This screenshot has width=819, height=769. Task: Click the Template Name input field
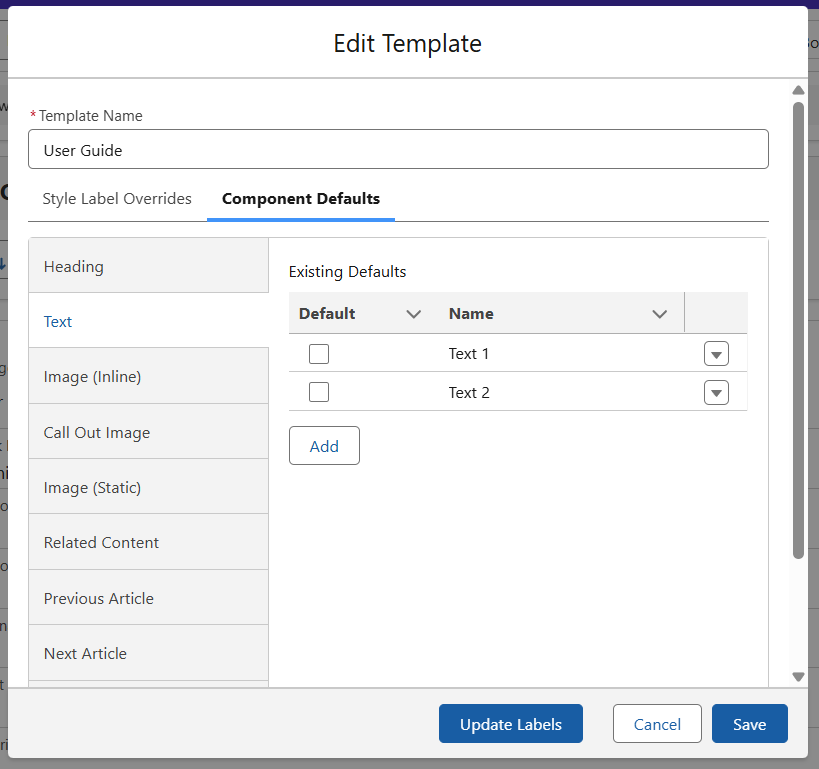click(x=398, y=150)
